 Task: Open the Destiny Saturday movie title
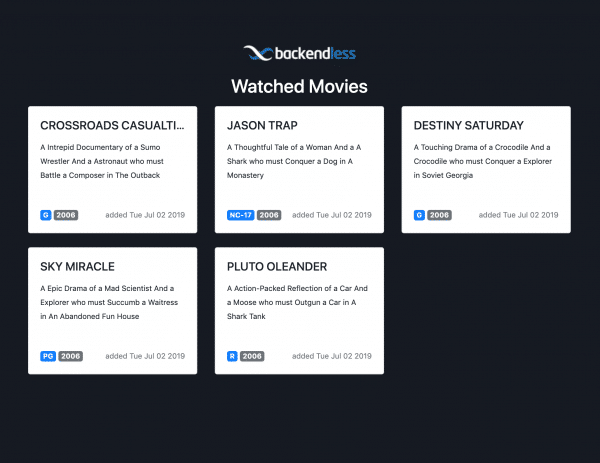point(469,126)
